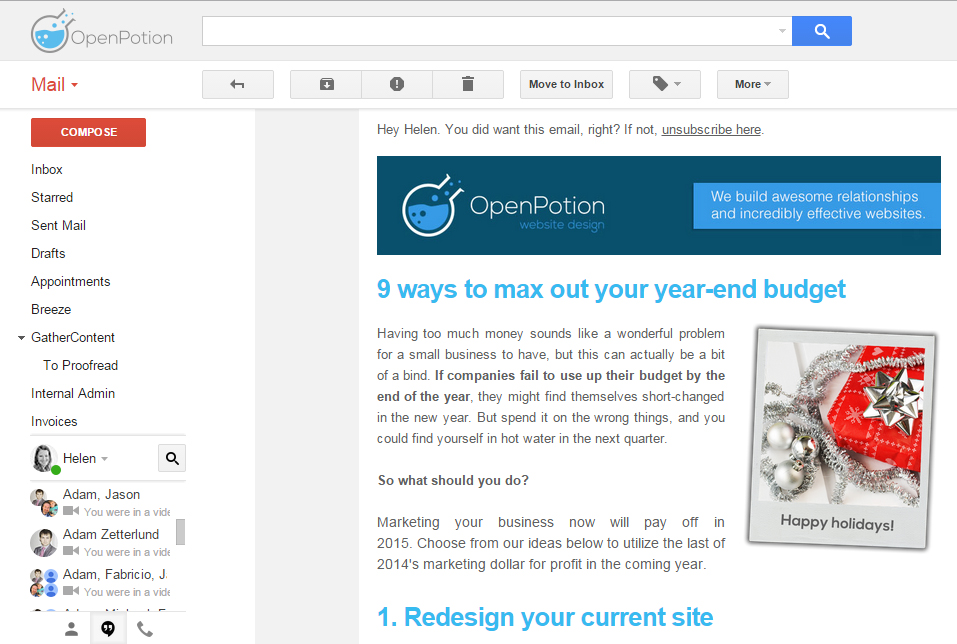Click the red Compose button
The height and width of the screenshot is (644, 957).
[x=88, y=132]
